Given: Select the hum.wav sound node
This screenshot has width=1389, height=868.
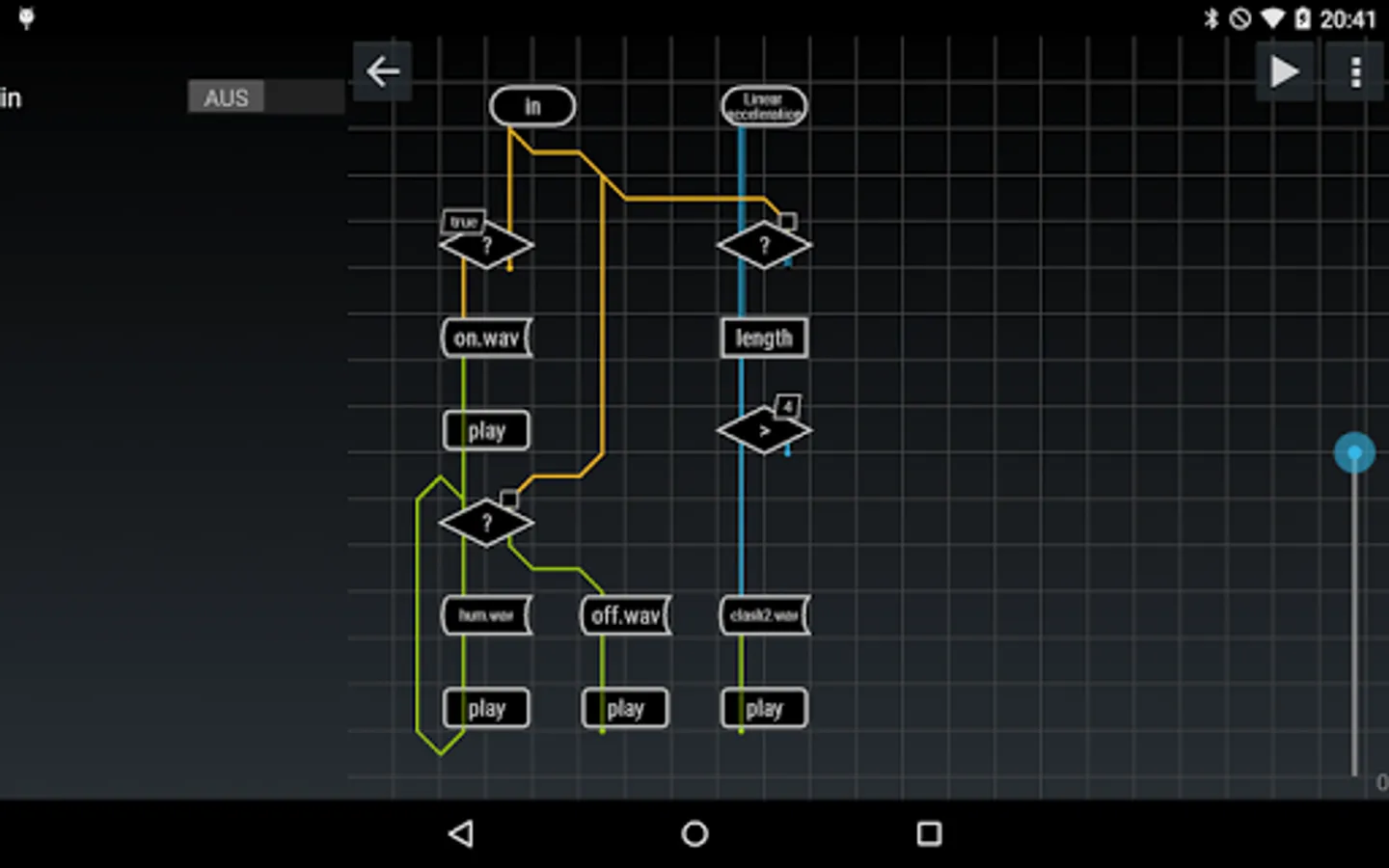Looking at the screenshot, I should click(x=486, y=615).
